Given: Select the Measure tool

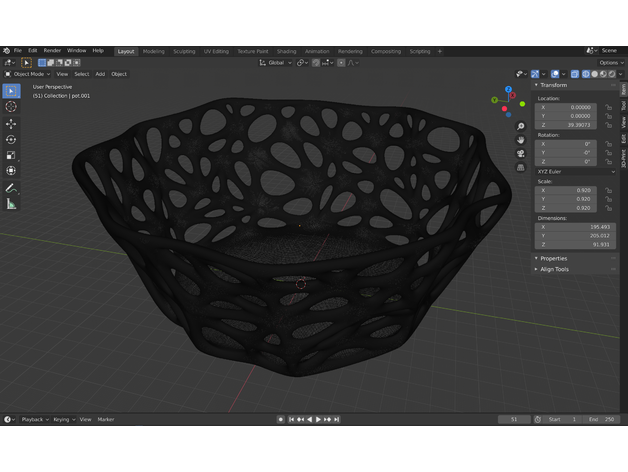Looking at the screenshot, I should (11, 204).
